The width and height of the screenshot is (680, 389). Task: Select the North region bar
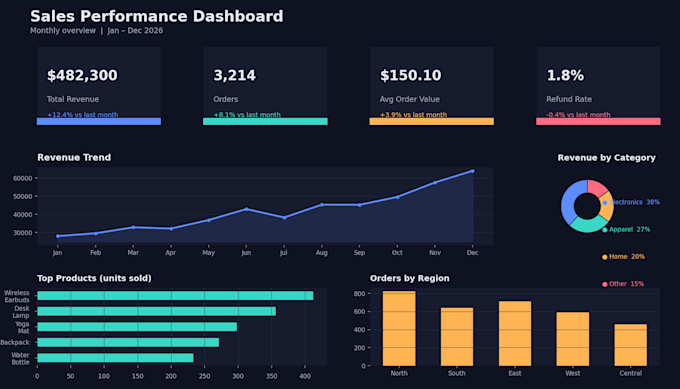tap(399, 329)
